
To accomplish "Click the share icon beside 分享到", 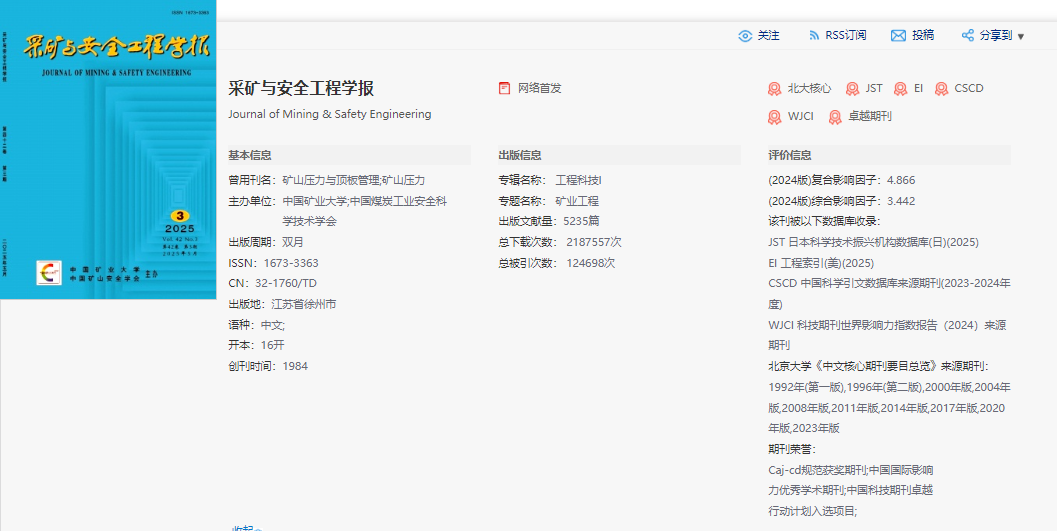I will 967,36.
